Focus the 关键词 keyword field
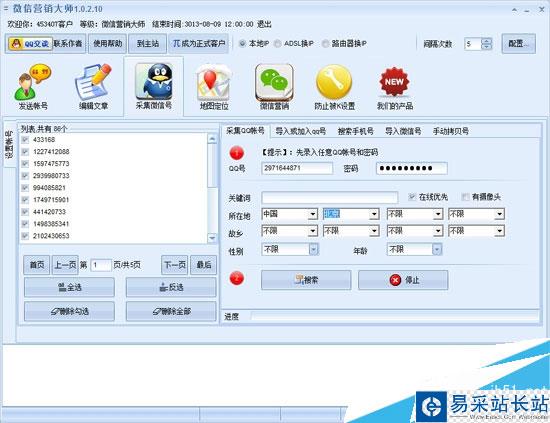This screenshot has height=423, width=550. click(330, 197)
